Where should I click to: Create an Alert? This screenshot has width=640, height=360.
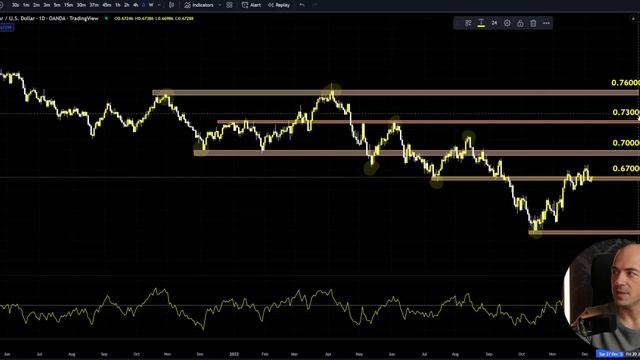[251, 5]
